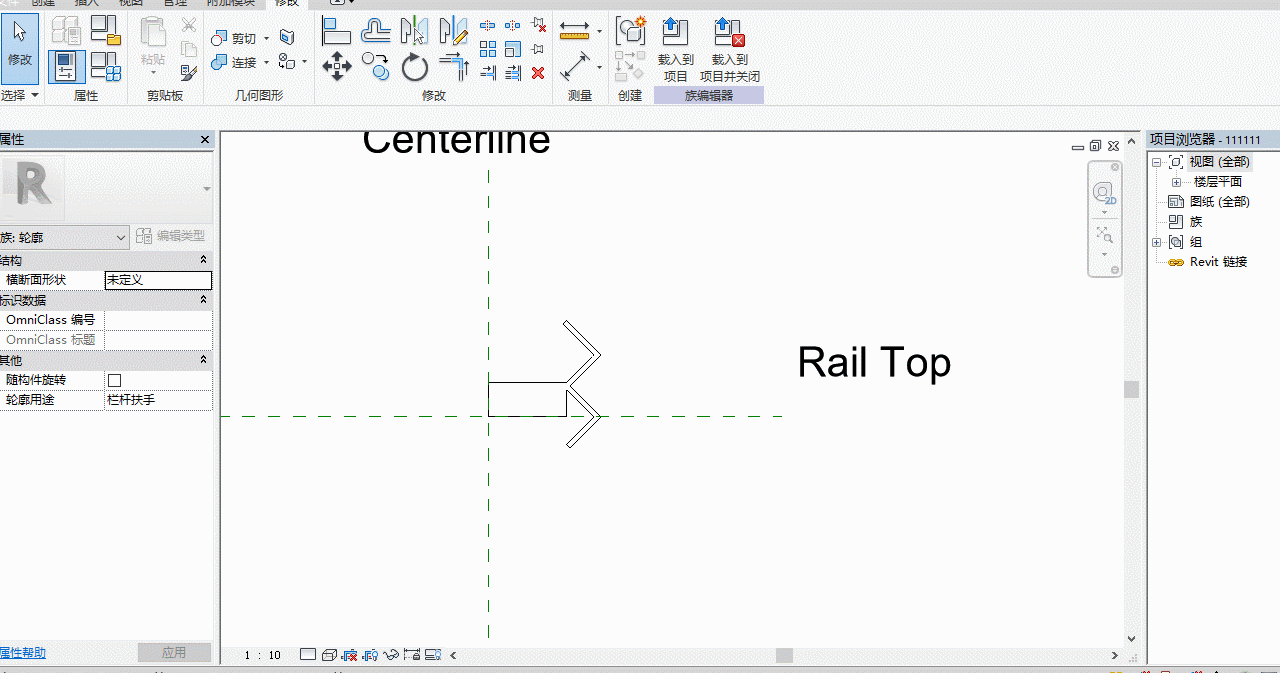
Task: Activate Mirror by drawing axis tool
Action: pyautogui.click(x=453, y=32)
